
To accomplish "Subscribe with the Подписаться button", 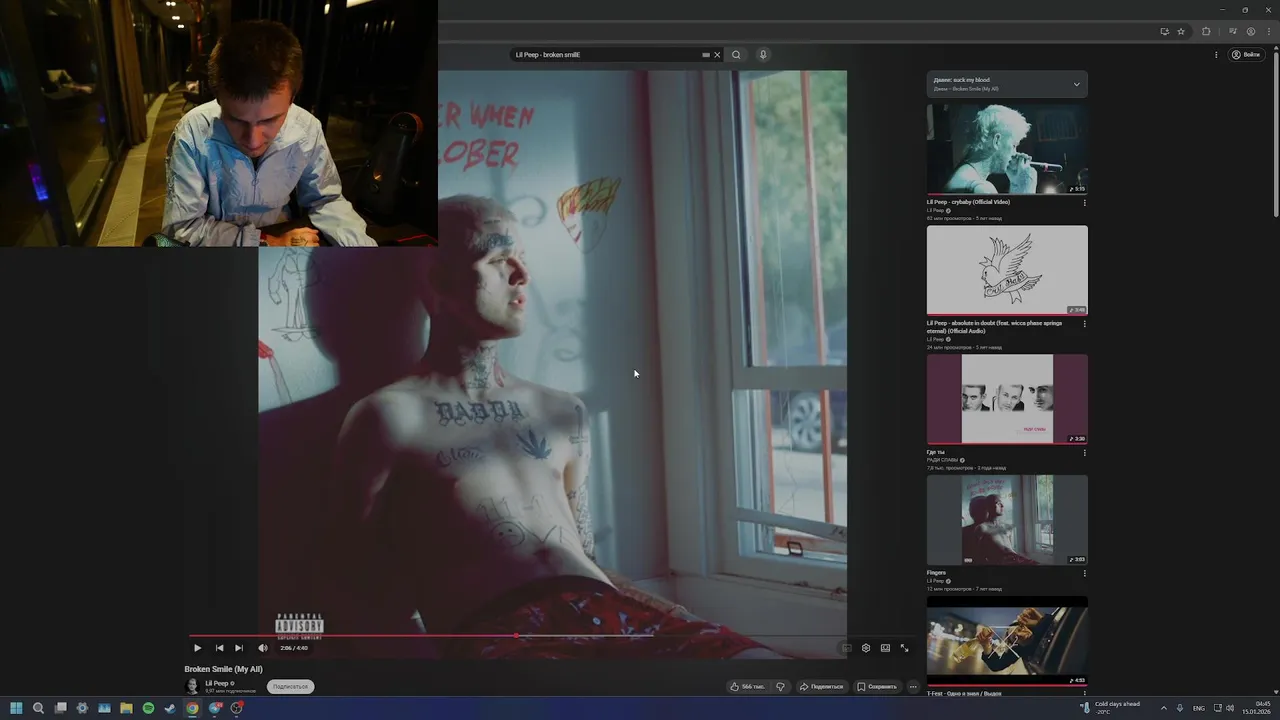I will click(x=290, y=687).
